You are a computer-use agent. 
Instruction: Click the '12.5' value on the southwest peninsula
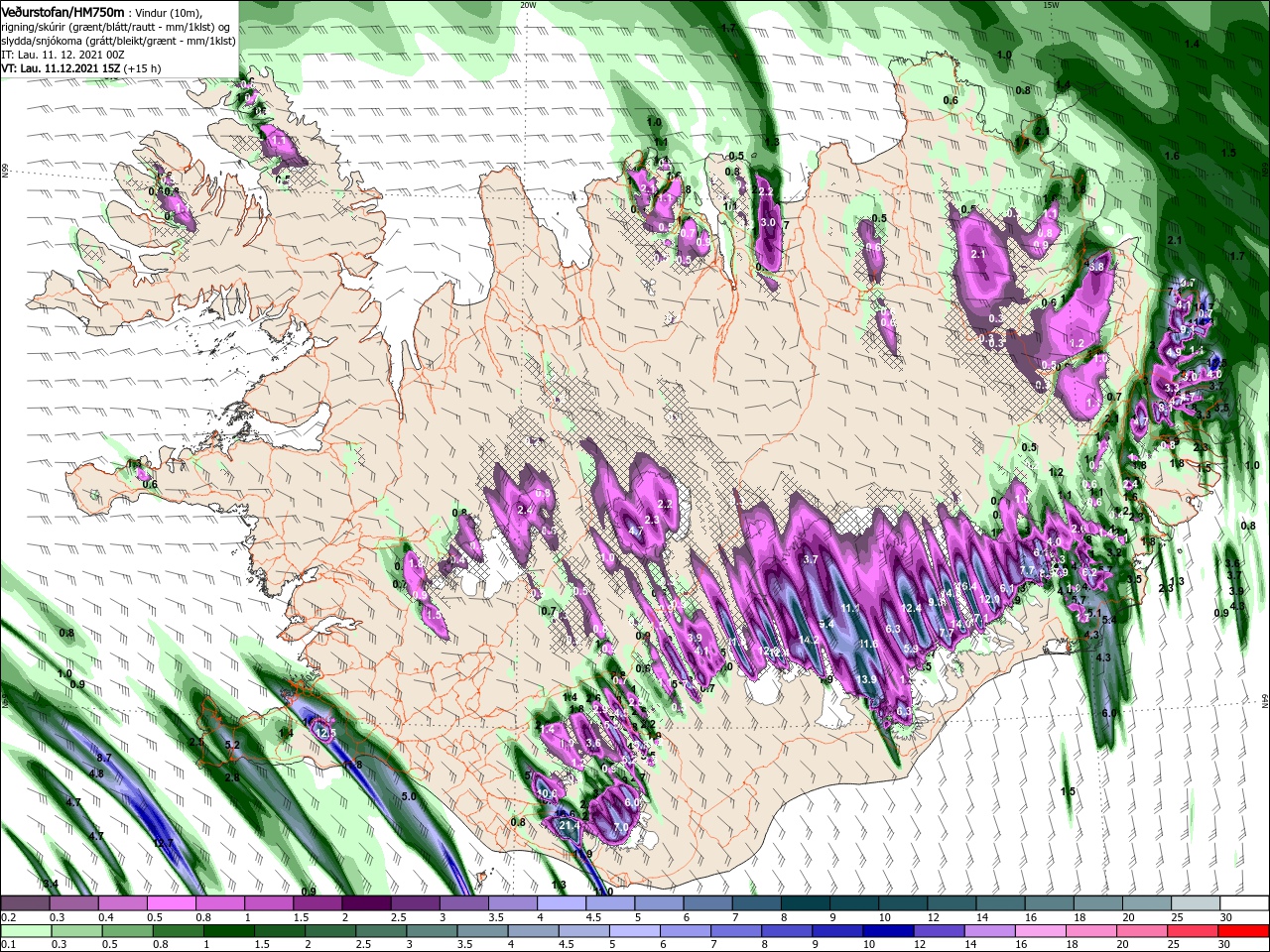point(327,732)
